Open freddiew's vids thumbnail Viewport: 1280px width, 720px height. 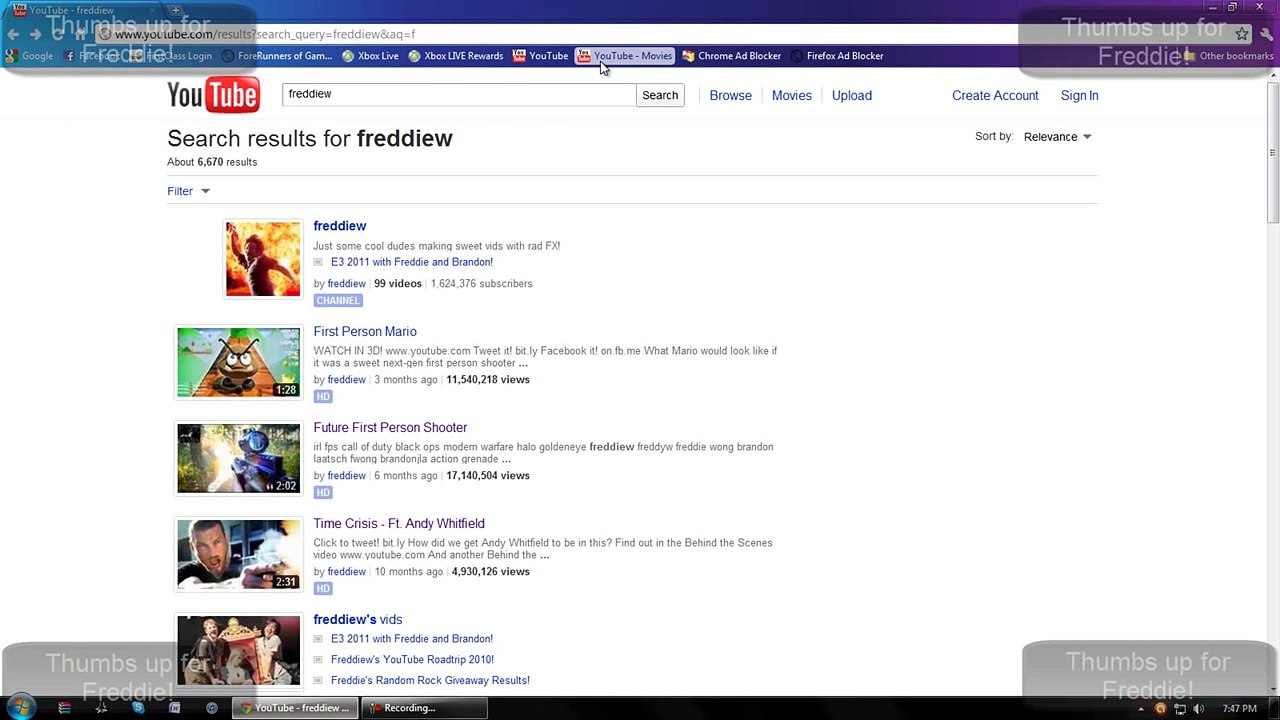[238, 650]
